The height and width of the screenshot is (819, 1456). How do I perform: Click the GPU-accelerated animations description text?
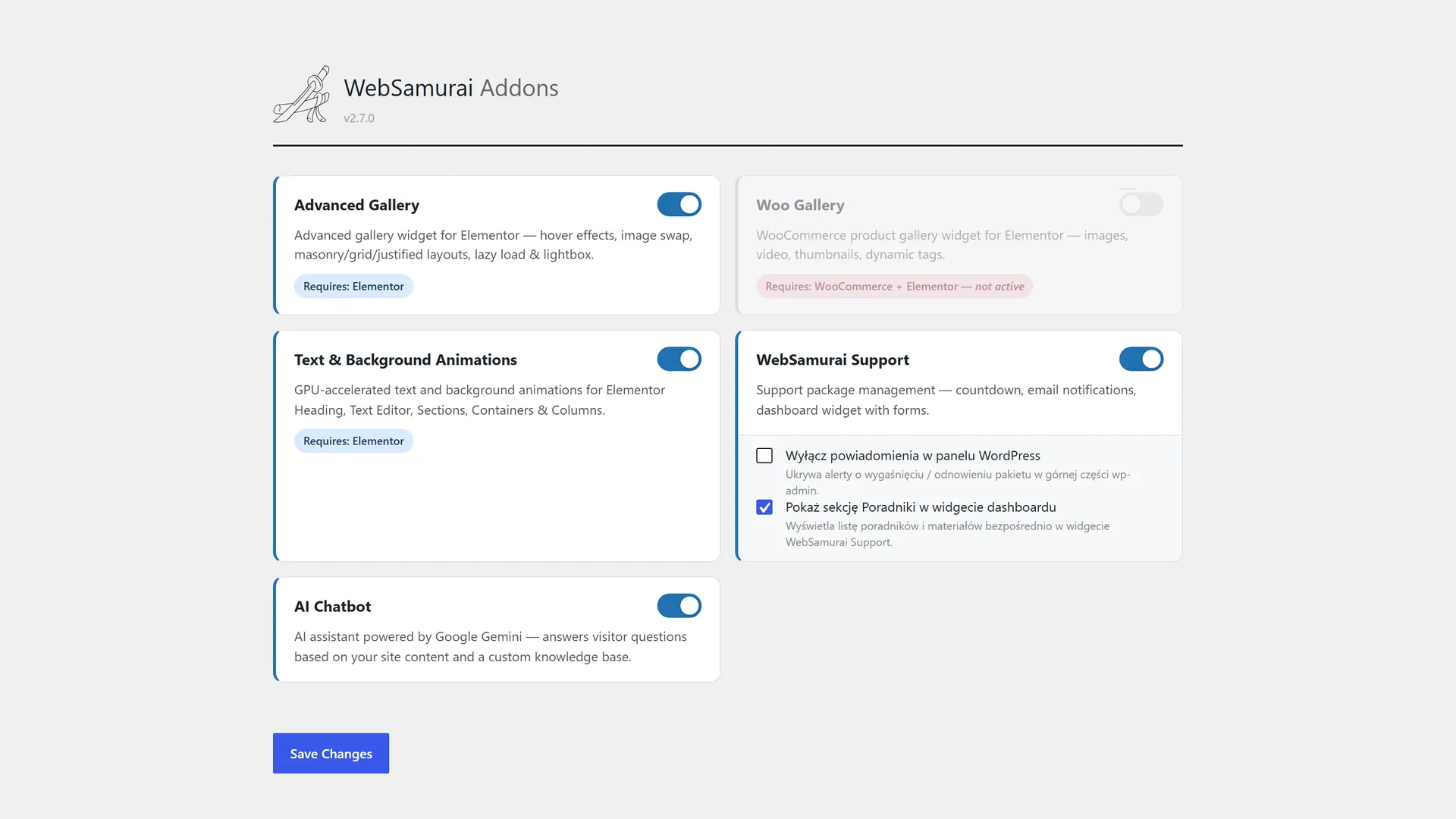(479, 400)
